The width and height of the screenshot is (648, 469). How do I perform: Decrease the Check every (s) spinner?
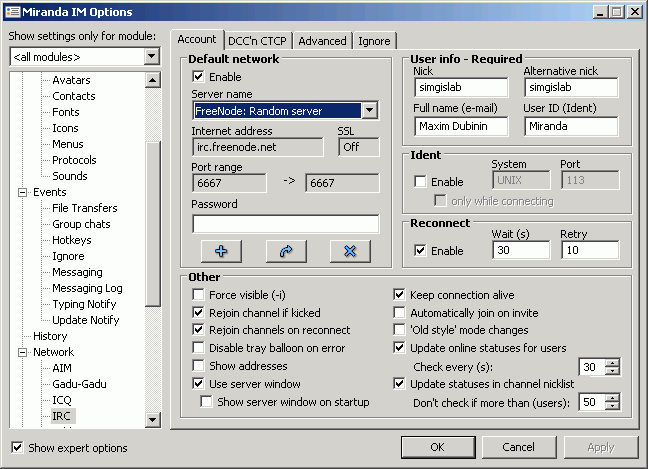[x=612, y=371]
